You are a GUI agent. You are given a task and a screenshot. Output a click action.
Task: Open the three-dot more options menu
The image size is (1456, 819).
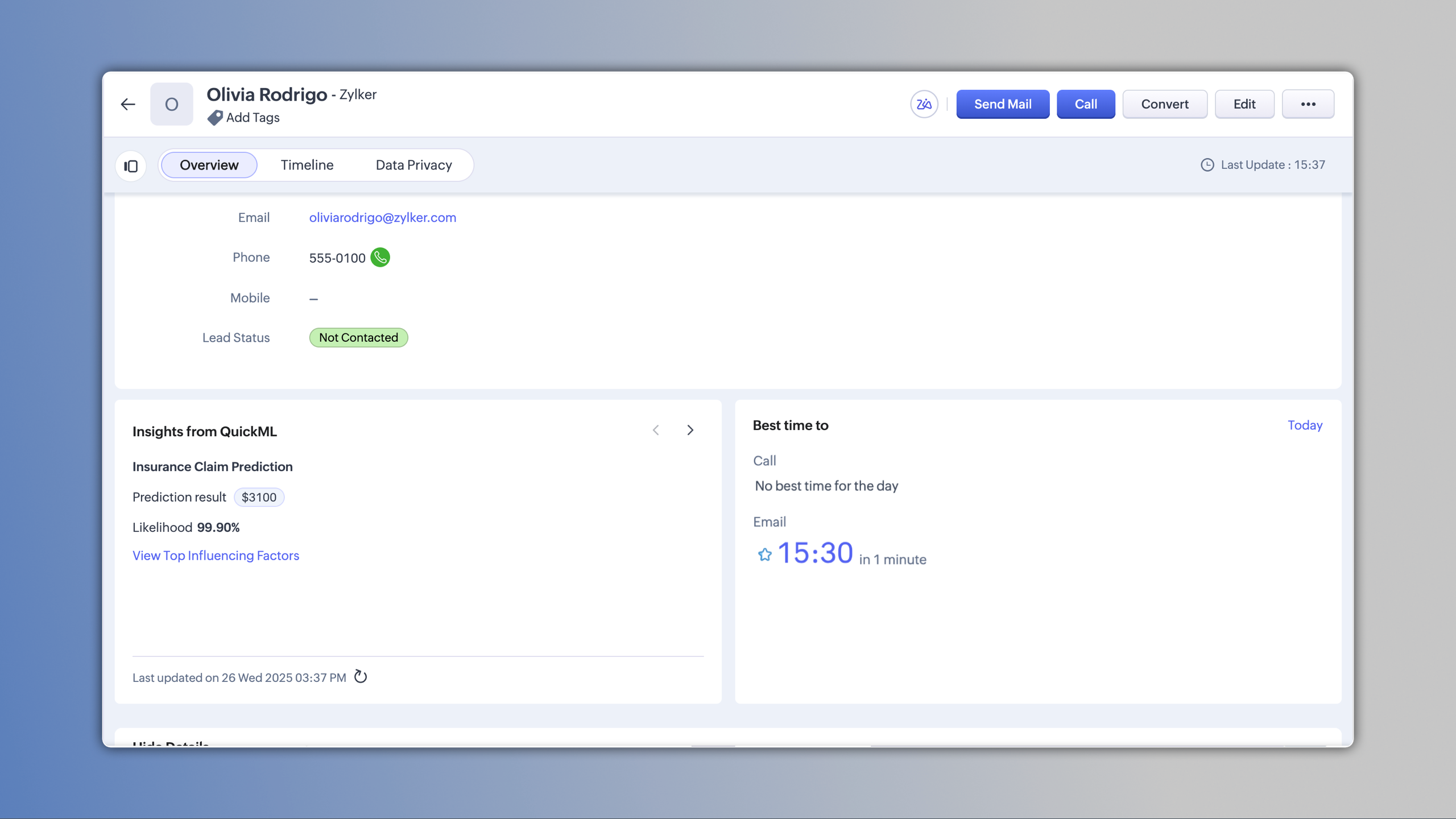pyautogui.click(x=1308, y=104)
